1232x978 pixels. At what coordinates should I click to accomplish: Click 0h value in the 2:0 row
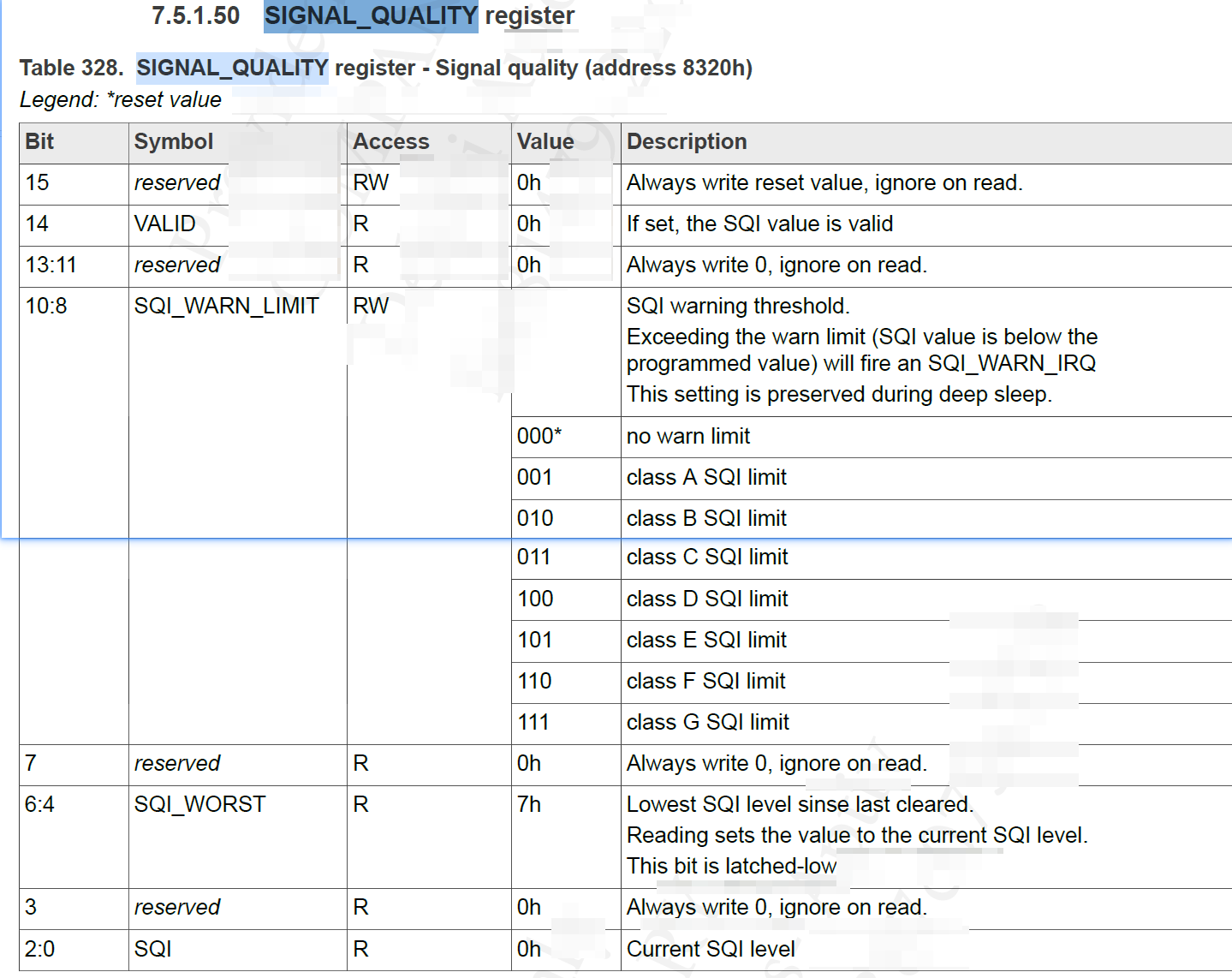coord(529,949)
